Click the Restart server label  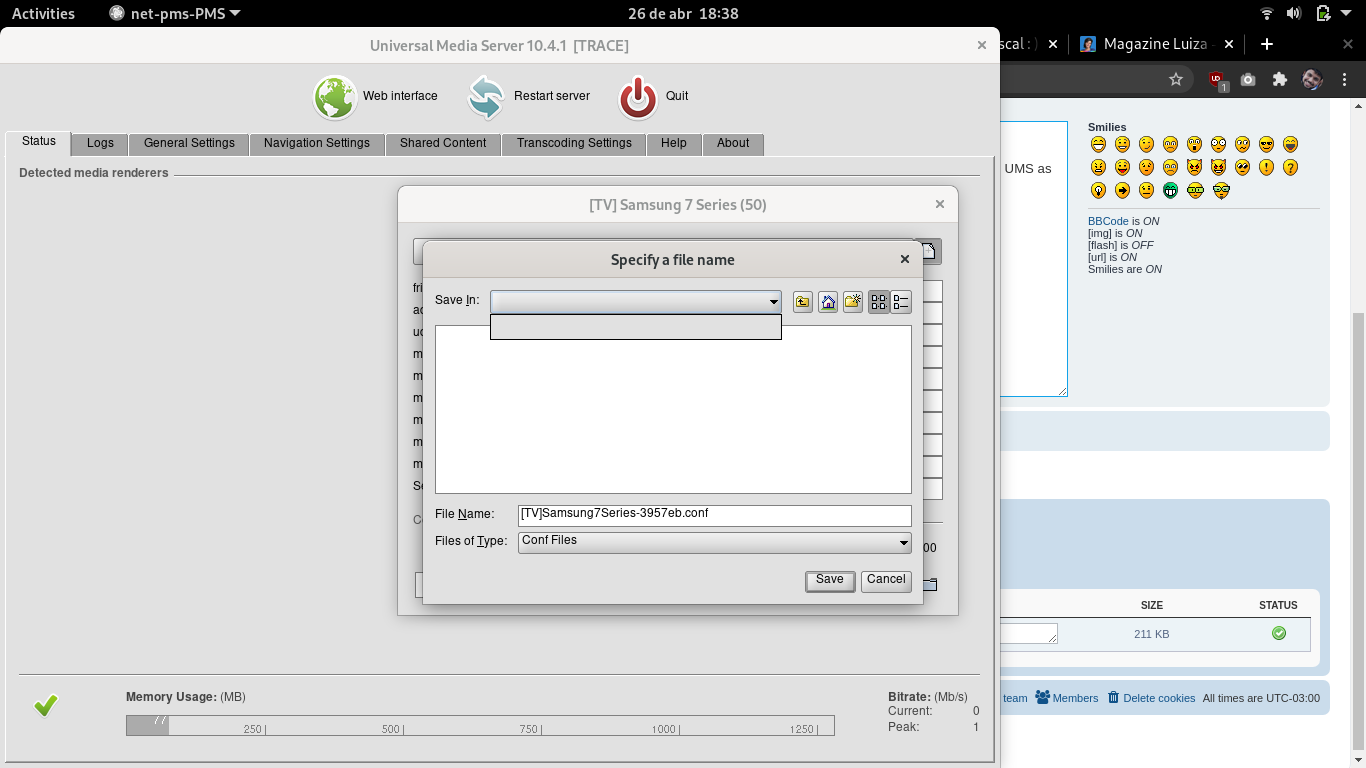552,96
